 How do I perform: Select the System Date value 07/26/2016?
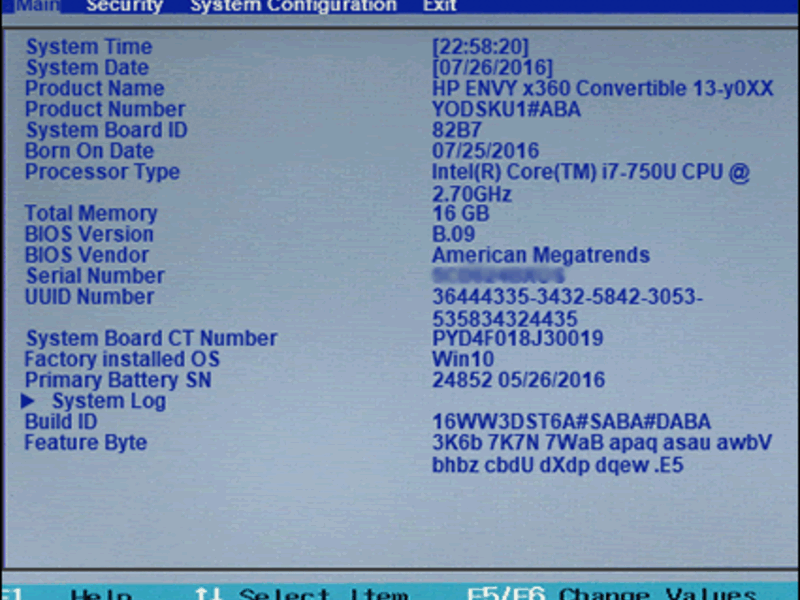(492, 68)
